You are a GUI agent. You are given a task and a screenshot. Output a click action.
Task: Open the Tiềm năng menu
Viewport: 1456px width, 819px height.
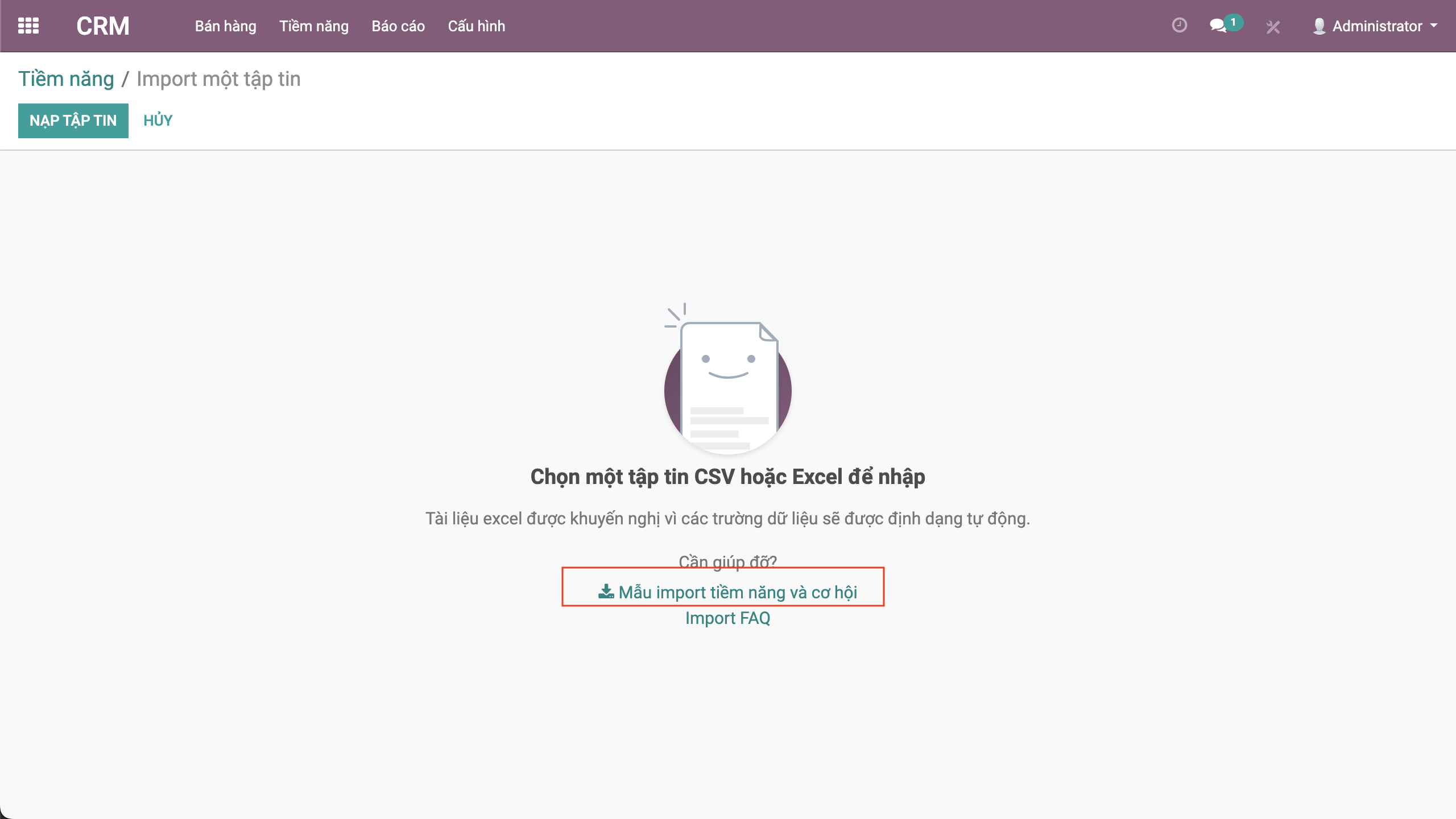pyautogui.click(x=314, y=26)
